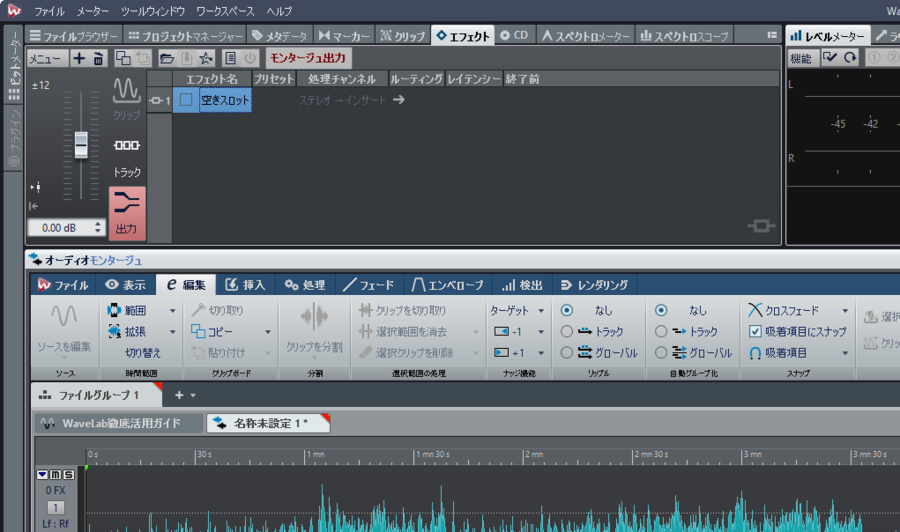
Task: Select Auto Grouping None (なし) radio button
Action: click(x=661, y=310)
